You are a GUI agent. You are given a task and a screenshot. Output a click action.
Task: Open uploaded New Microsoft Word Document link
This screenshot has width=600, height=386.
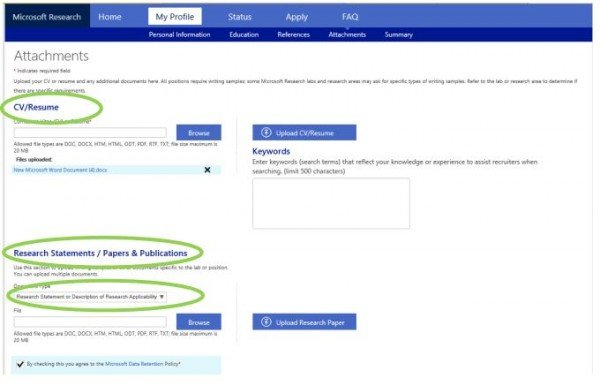(x=60, y=170)
